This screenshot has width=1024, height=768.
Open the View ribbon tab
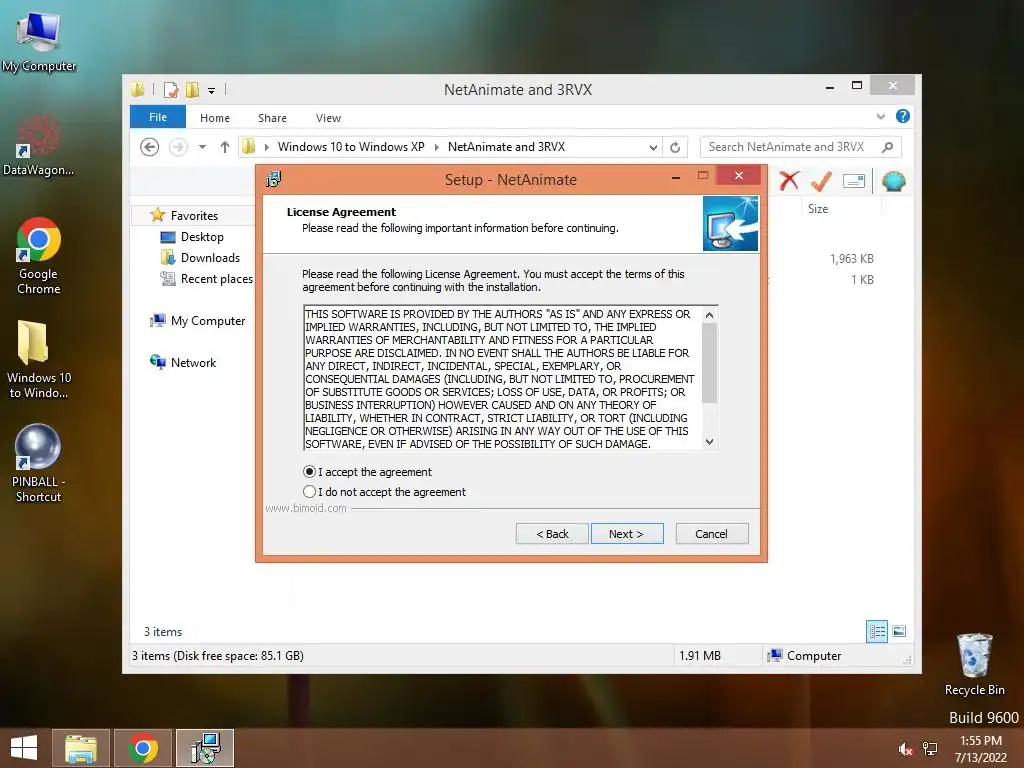[328, 118]
